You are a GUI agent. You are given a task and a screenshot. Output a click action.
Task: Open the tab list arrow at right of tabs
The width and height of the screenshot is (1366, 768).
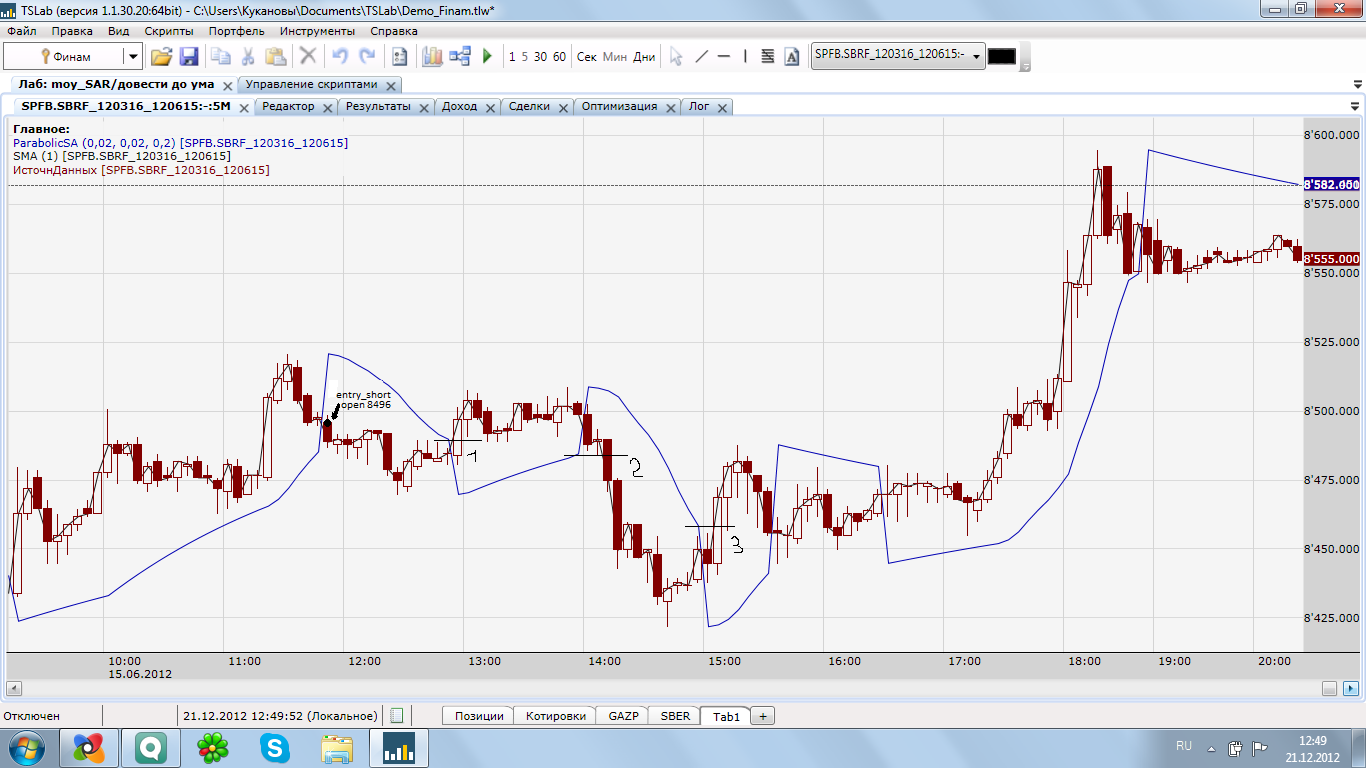(x=1355, y=106)
